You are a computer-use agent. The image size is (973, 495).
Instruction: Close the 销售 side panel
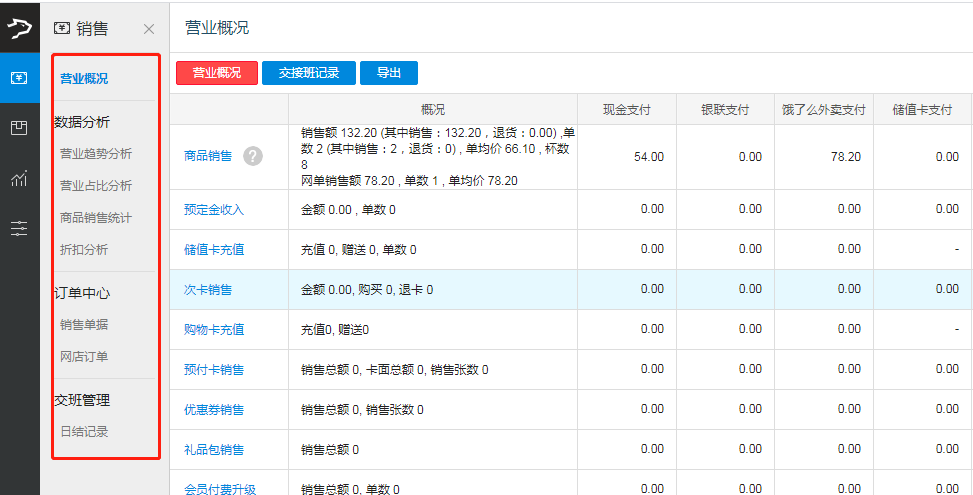(x=149, y=29)
